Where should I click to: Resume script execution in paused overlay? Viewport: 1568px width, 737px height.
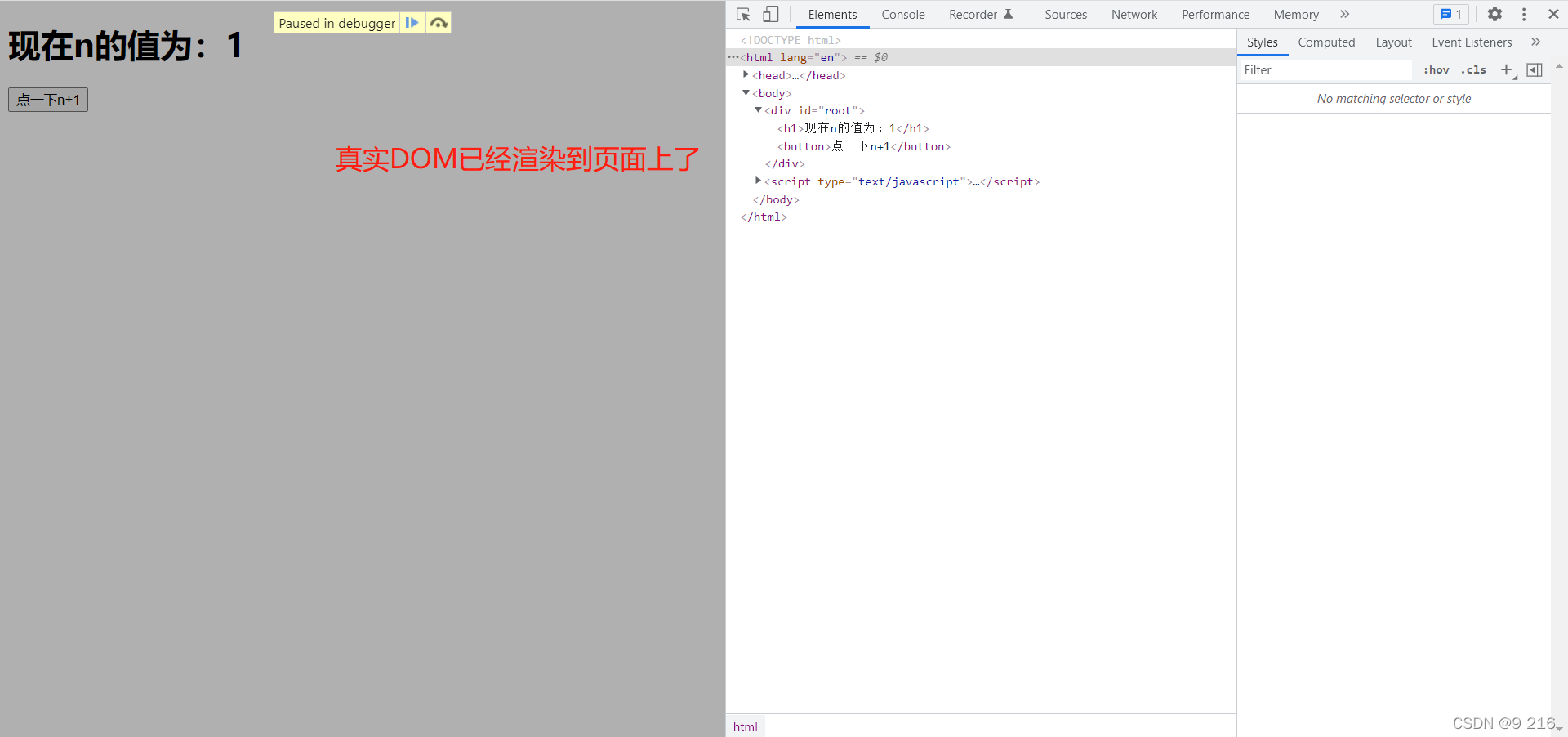point(412,23)
